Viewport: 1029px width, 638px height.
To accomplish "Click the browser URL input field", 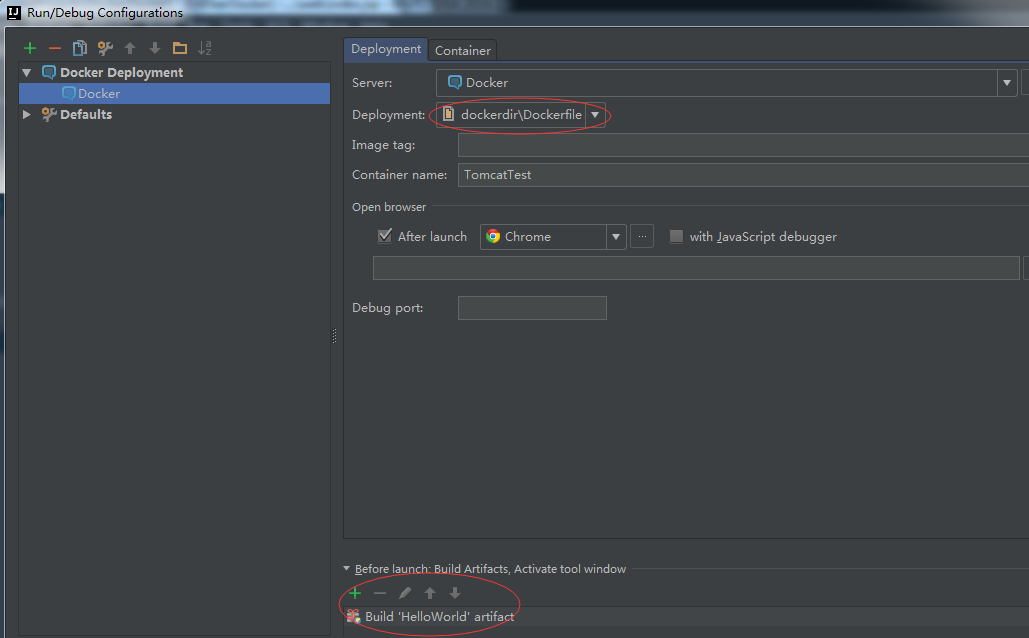I will (696, 268).
